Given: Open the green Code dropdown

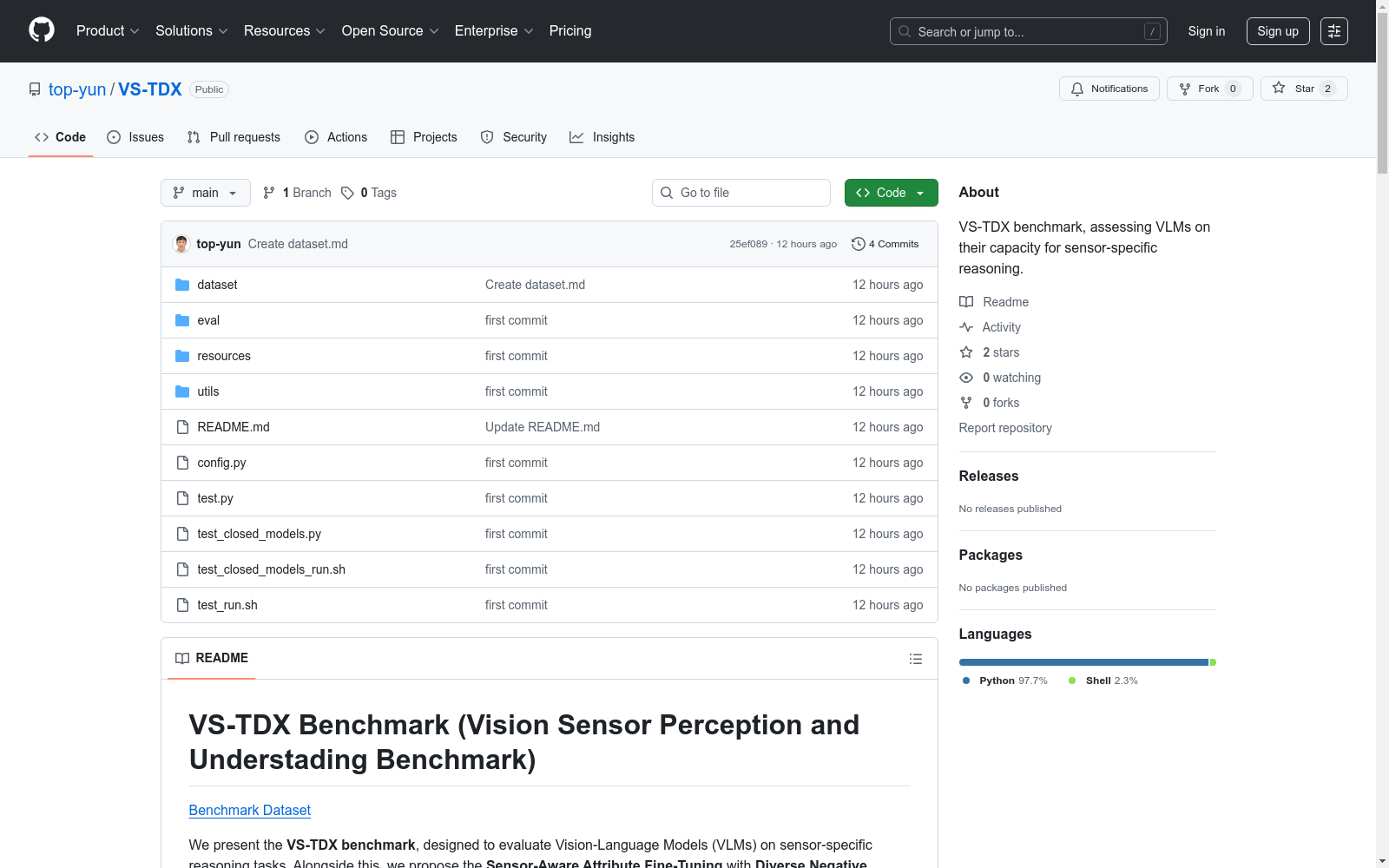Looking at the screenshot, I should click(x=891, y=193).
